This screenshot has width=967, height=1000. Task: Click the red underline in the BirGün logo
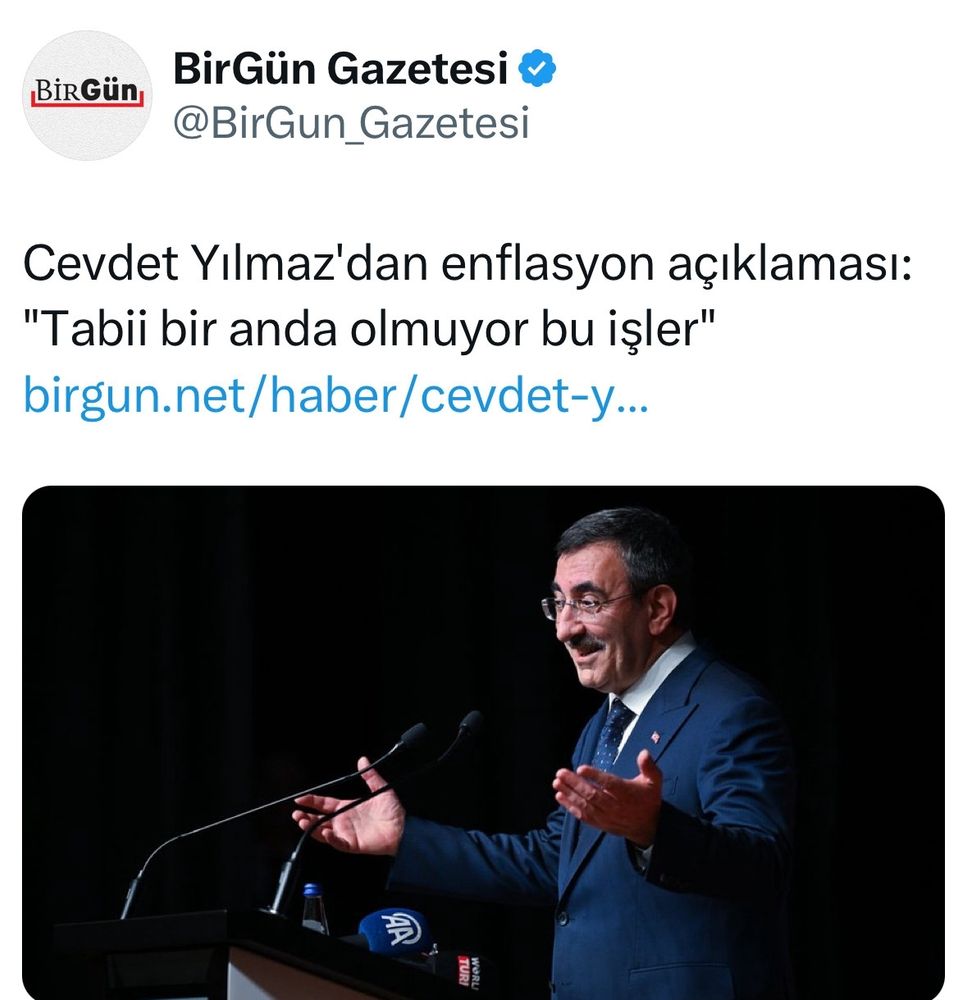[87, 102]
